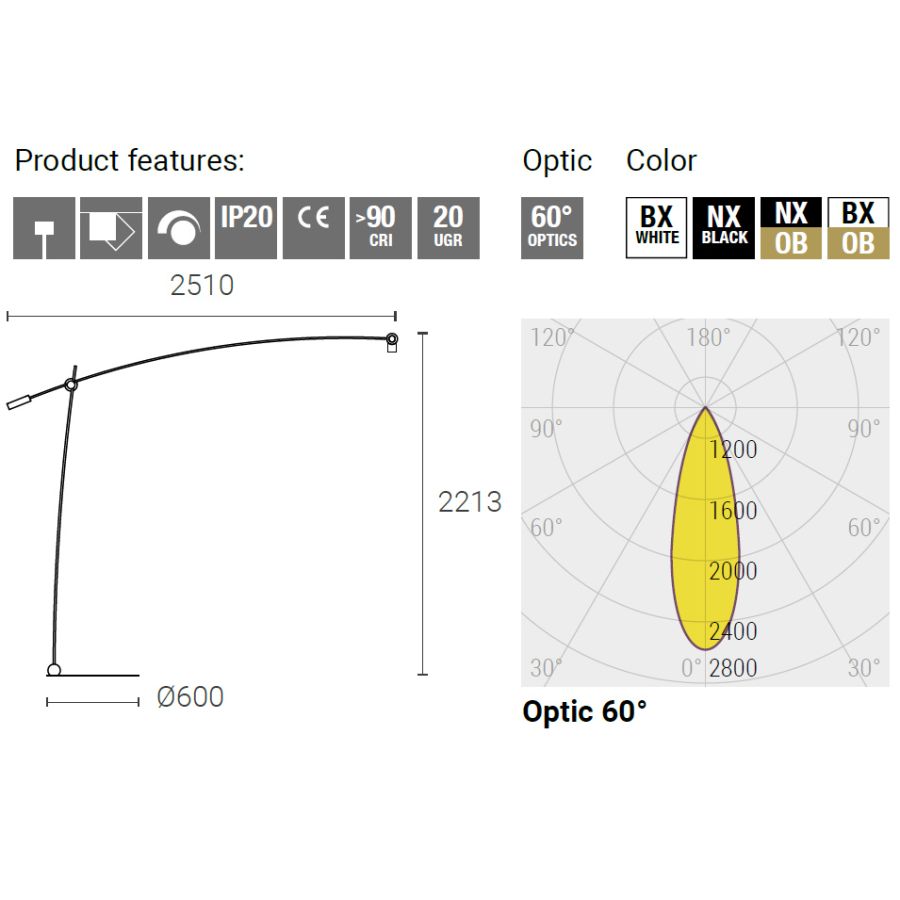This screenshot has height=900, width=900.
Task: Select the >90 CRI icon
Action: click(380, 228)
